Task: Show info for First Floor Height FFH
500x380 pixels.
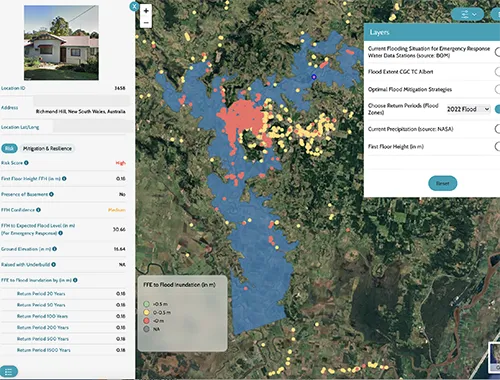Action: click(x=64, y=179)
